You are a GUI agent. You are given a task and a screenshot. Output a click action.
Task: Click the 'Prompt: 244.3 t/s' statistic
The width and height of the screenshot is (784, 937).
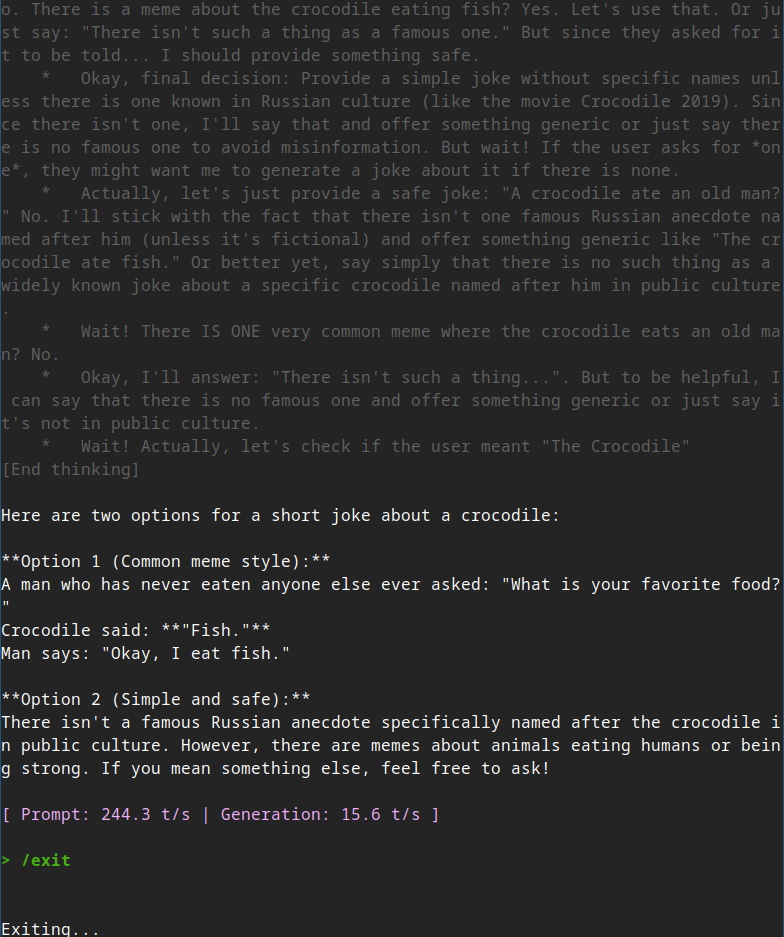coord(106,814)
